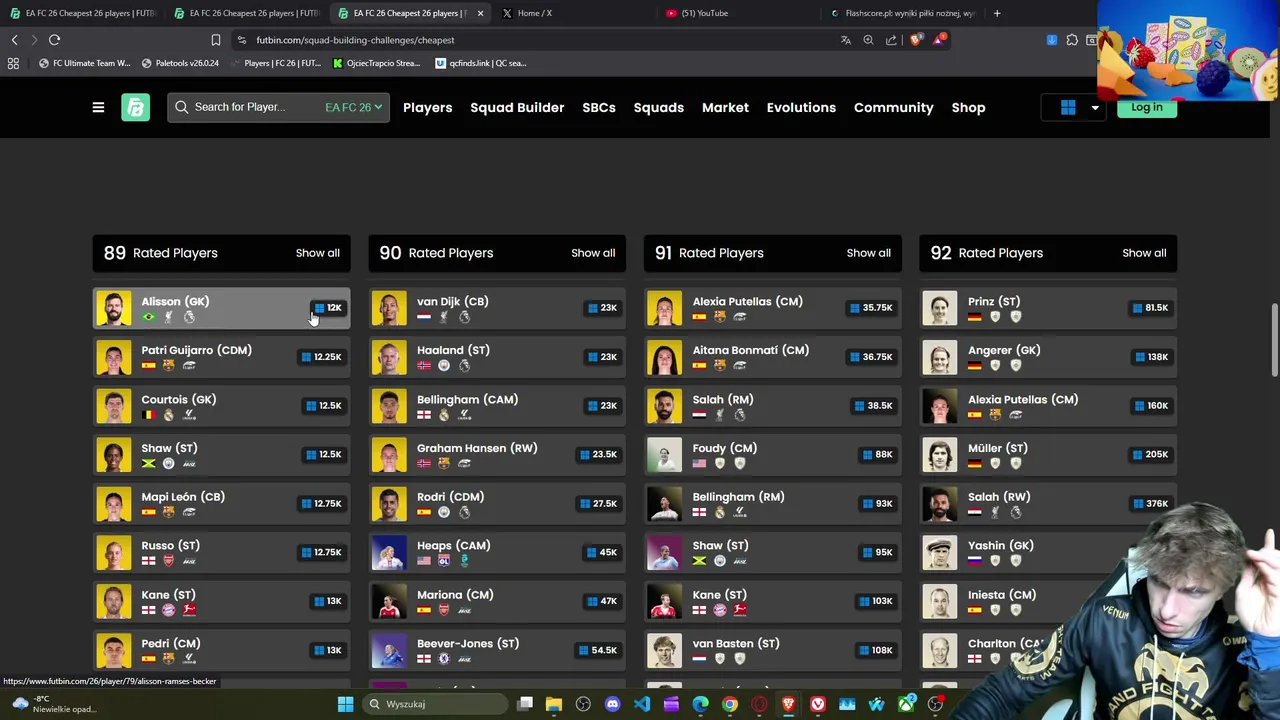Open Foudy (CM) player row
The width and height of the screenshot is (1280, 720).
(x=772, y=454)
